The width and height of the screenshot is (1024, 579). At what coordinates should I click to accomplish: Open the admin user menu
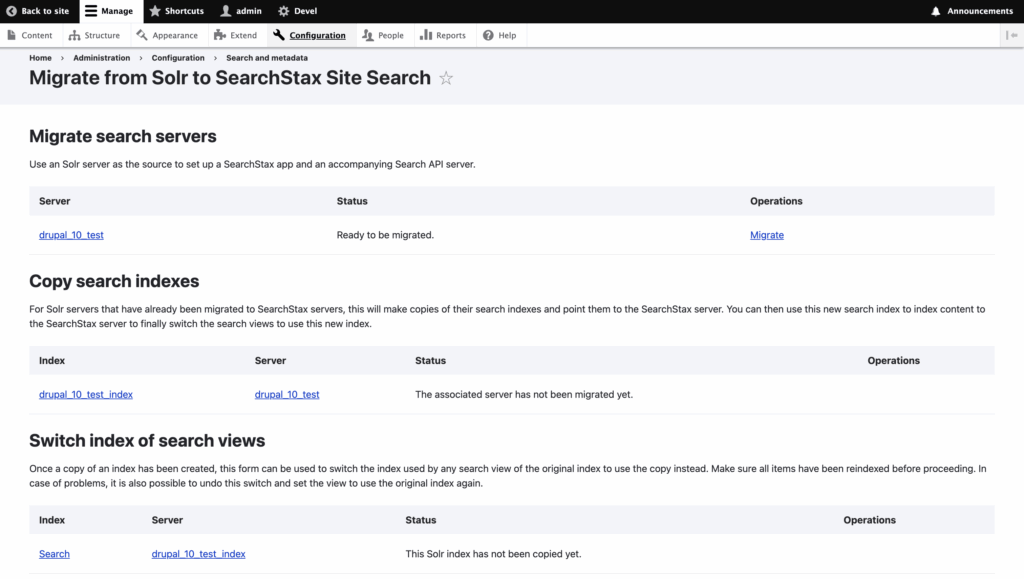click(241, 11)
